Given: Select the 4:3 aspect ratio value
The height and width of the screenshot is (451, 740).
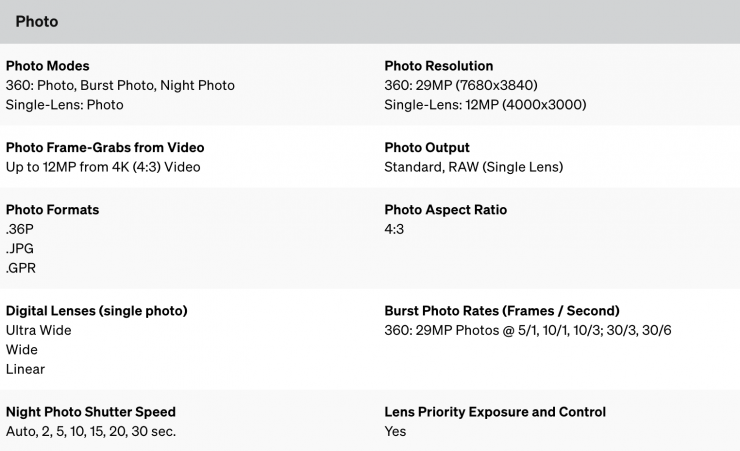Looking at the screenshot, I should [394, 229].
